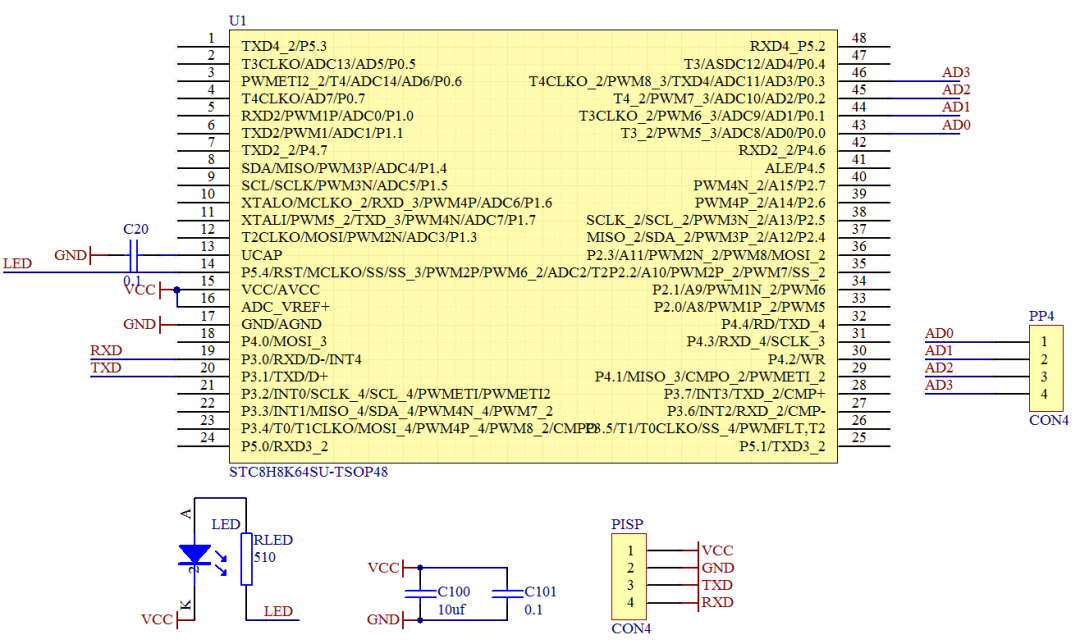Click the LED net label below RLED resistor

click(278, 612)
